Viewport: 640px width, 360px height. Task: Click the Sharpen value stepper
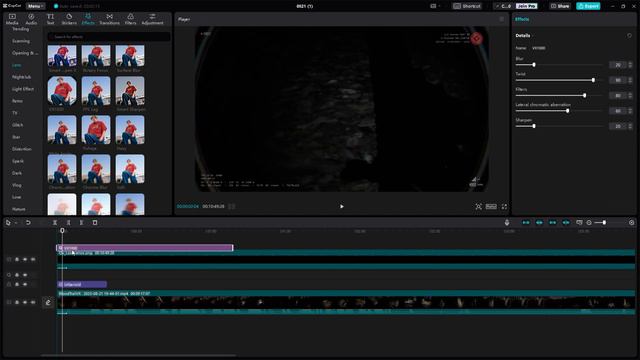click(630, 126)
